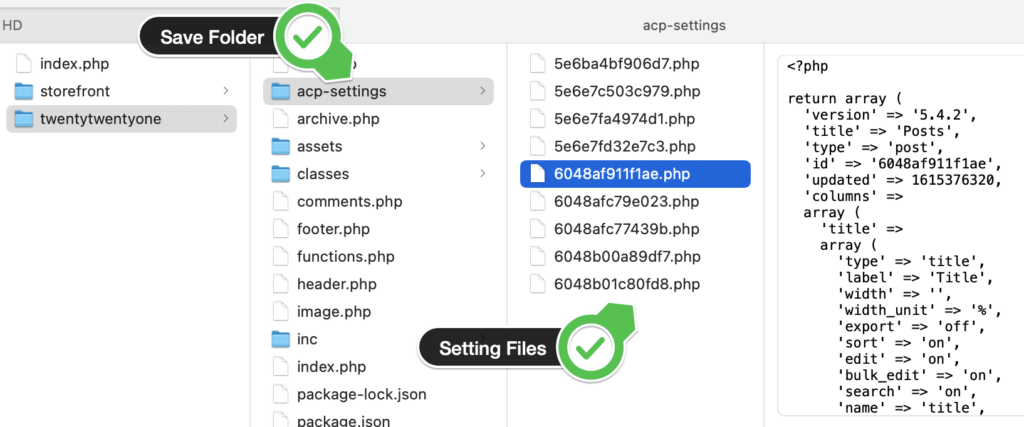1024x427 pixels.
Task: Click the acp-settings folder icon
Action: (x=280, y=92)
